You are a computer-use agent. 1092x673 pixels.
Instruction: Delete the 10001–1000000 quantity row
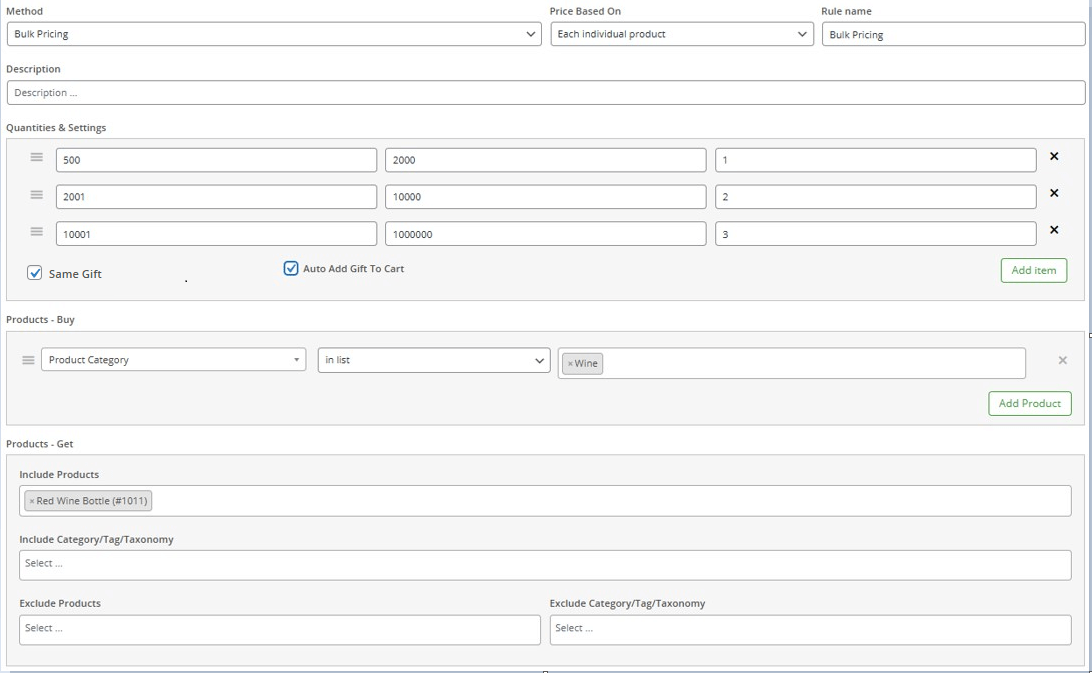1054,230
